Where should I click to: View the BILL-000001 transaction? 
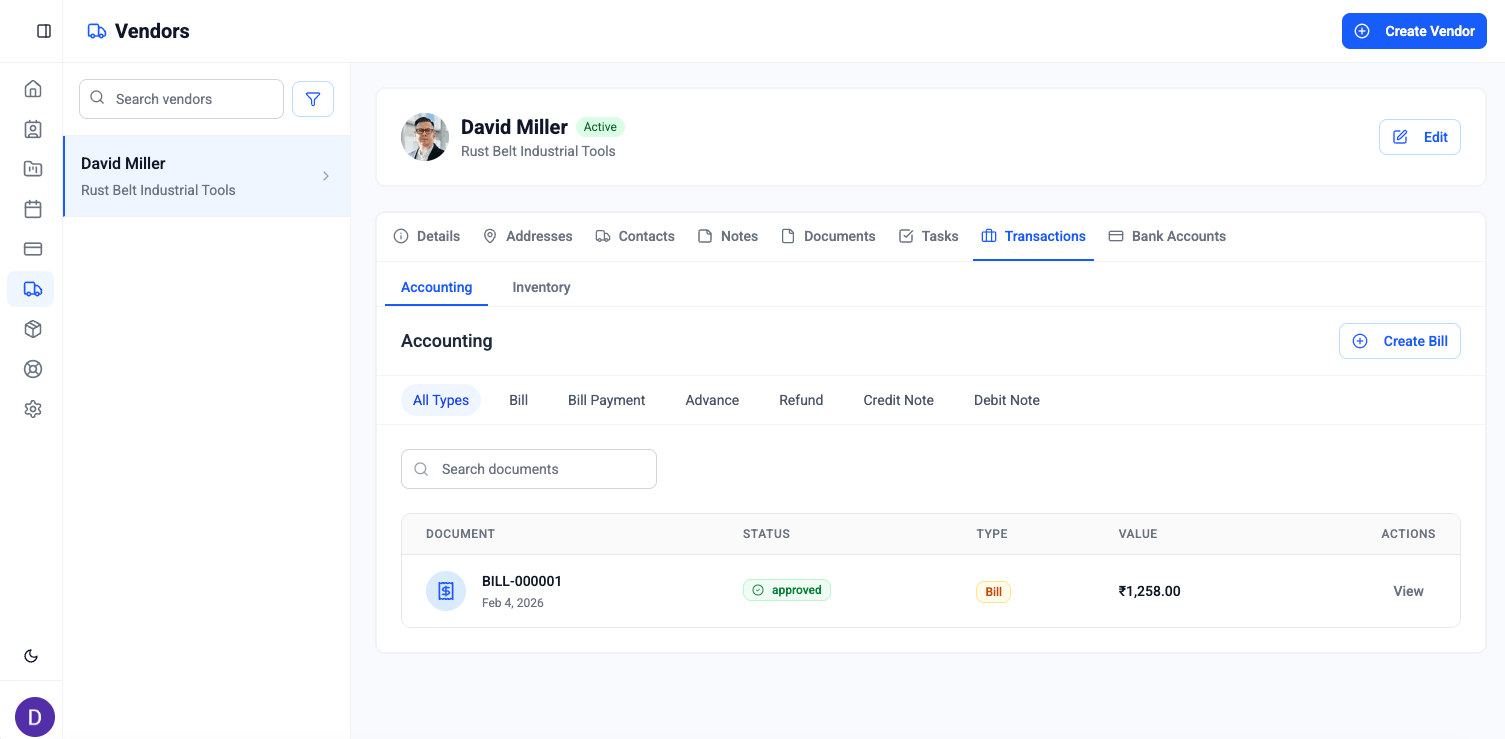1408,591
